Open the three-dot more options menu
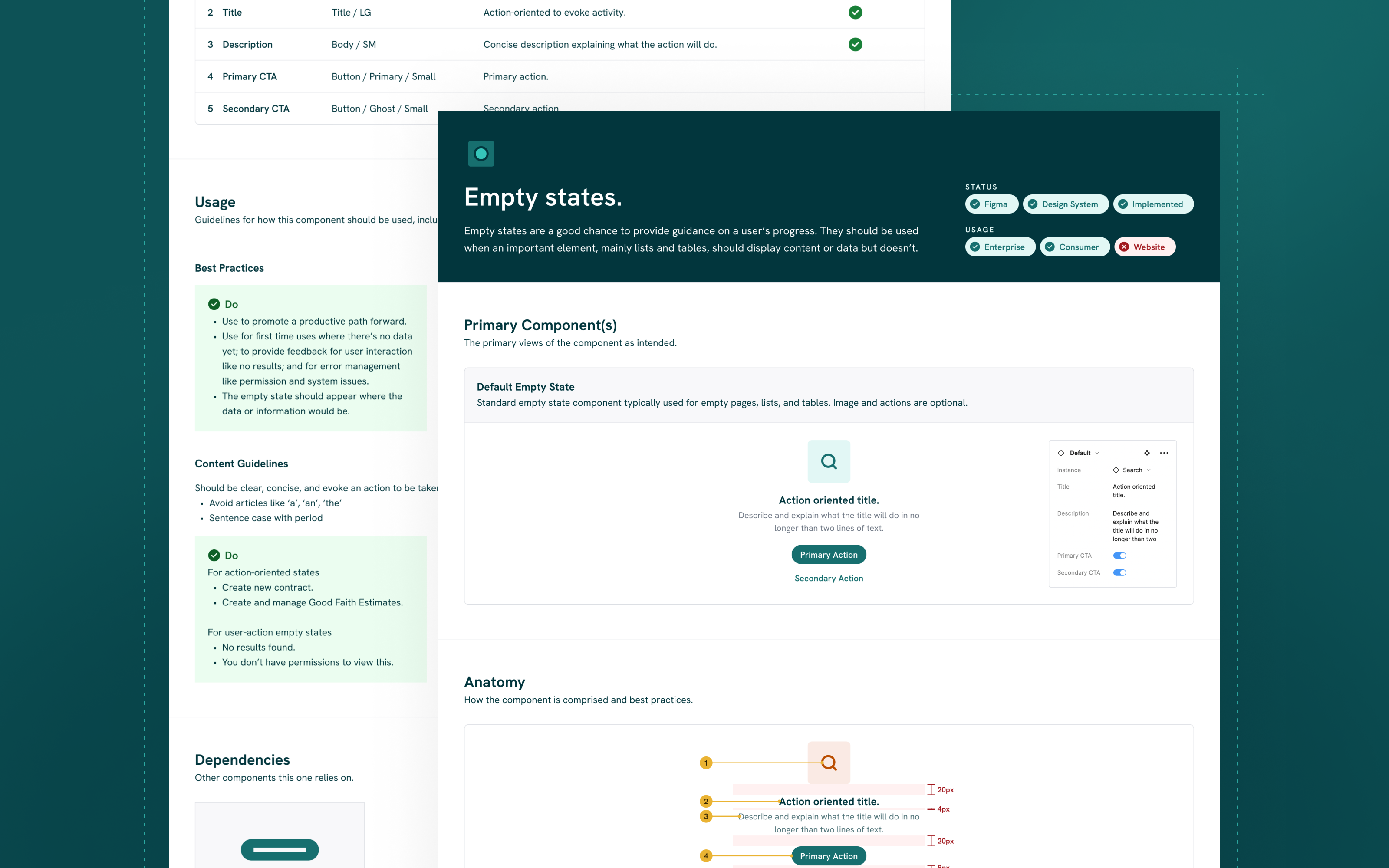The height and width of the screenshot is (868, 1389). point(1164,453)
